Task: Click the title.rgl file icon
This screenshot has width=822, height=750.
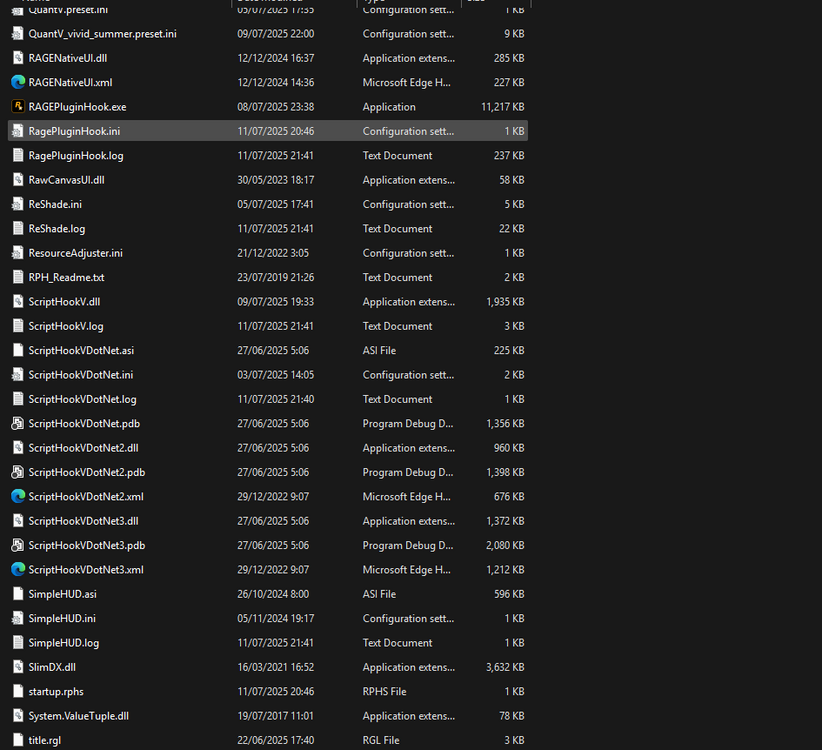Action: coord(18,740)
